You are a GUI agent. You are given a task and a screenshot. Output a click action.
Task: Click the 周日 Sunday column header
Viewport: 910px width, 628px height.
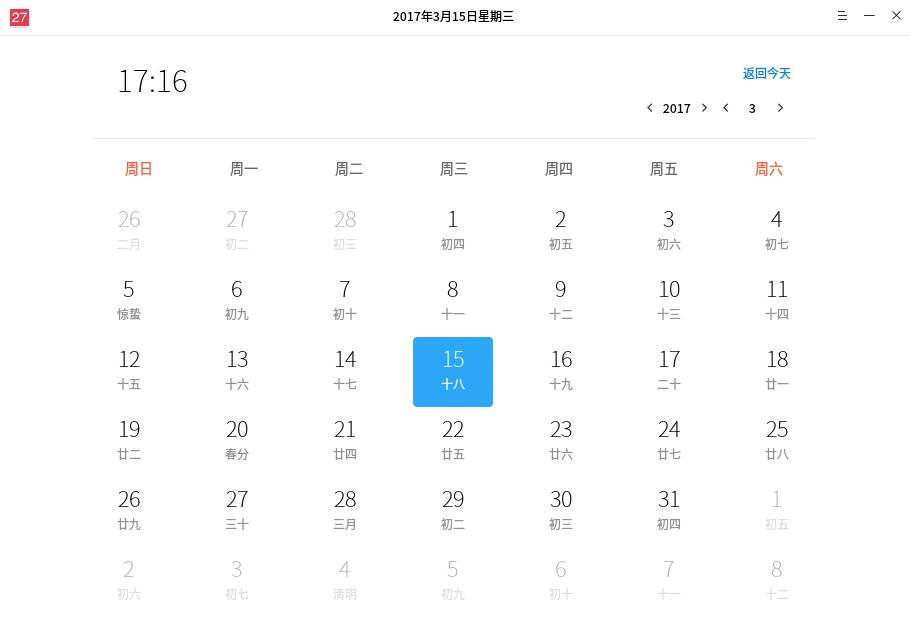(138, 169)
